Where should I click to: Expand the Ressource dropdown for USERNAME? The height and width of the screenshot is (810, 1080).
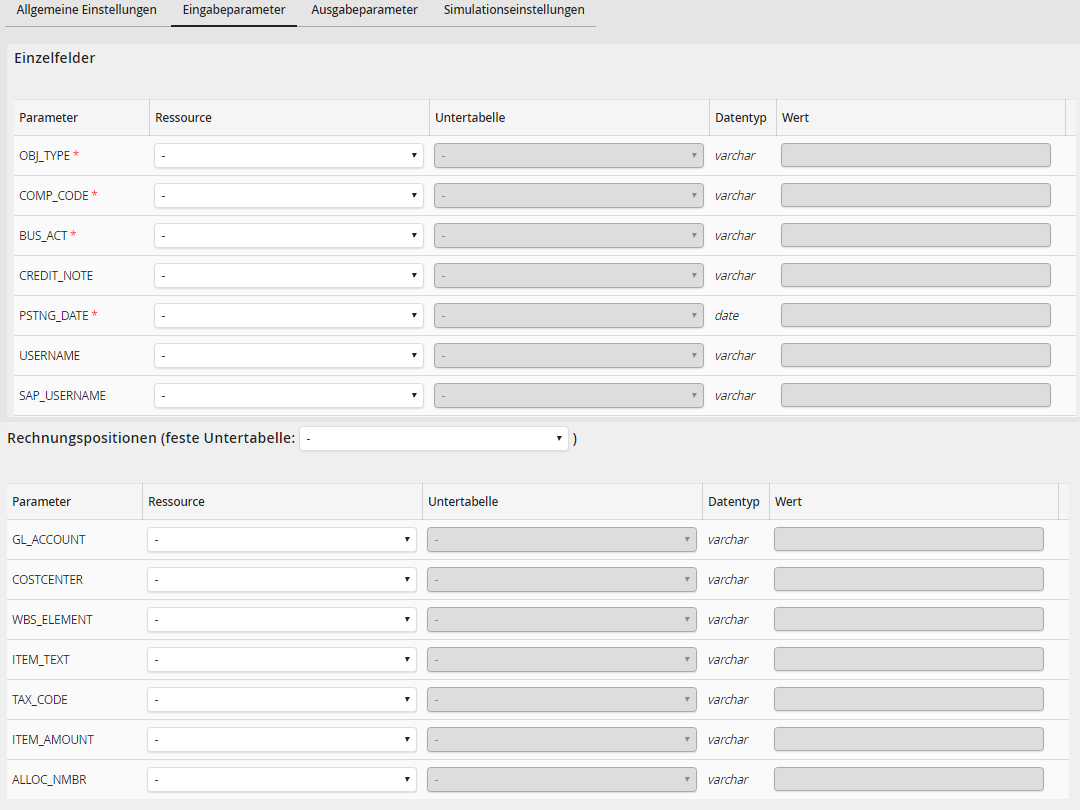point(288,356)
